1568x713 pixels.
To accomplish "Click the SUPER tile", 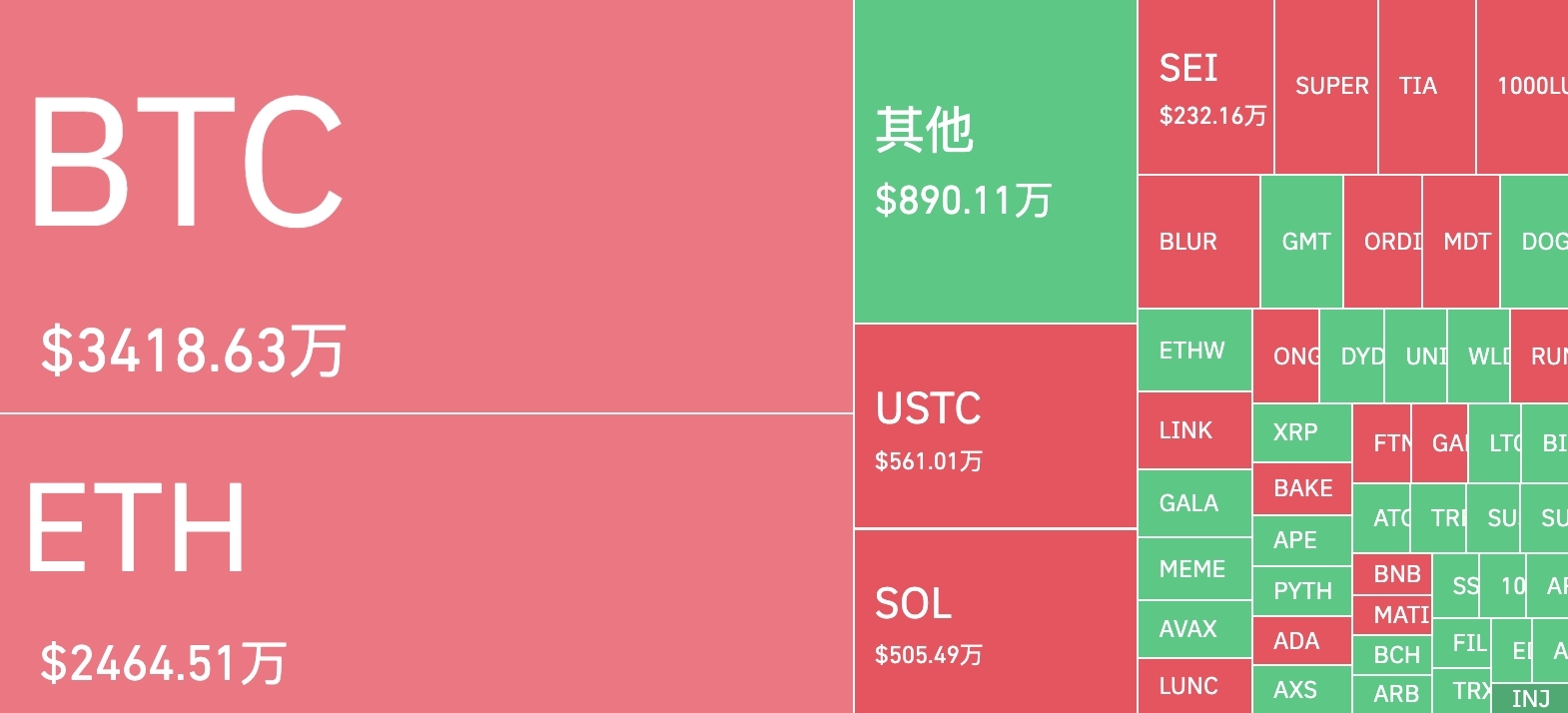I will [1326, 87].
